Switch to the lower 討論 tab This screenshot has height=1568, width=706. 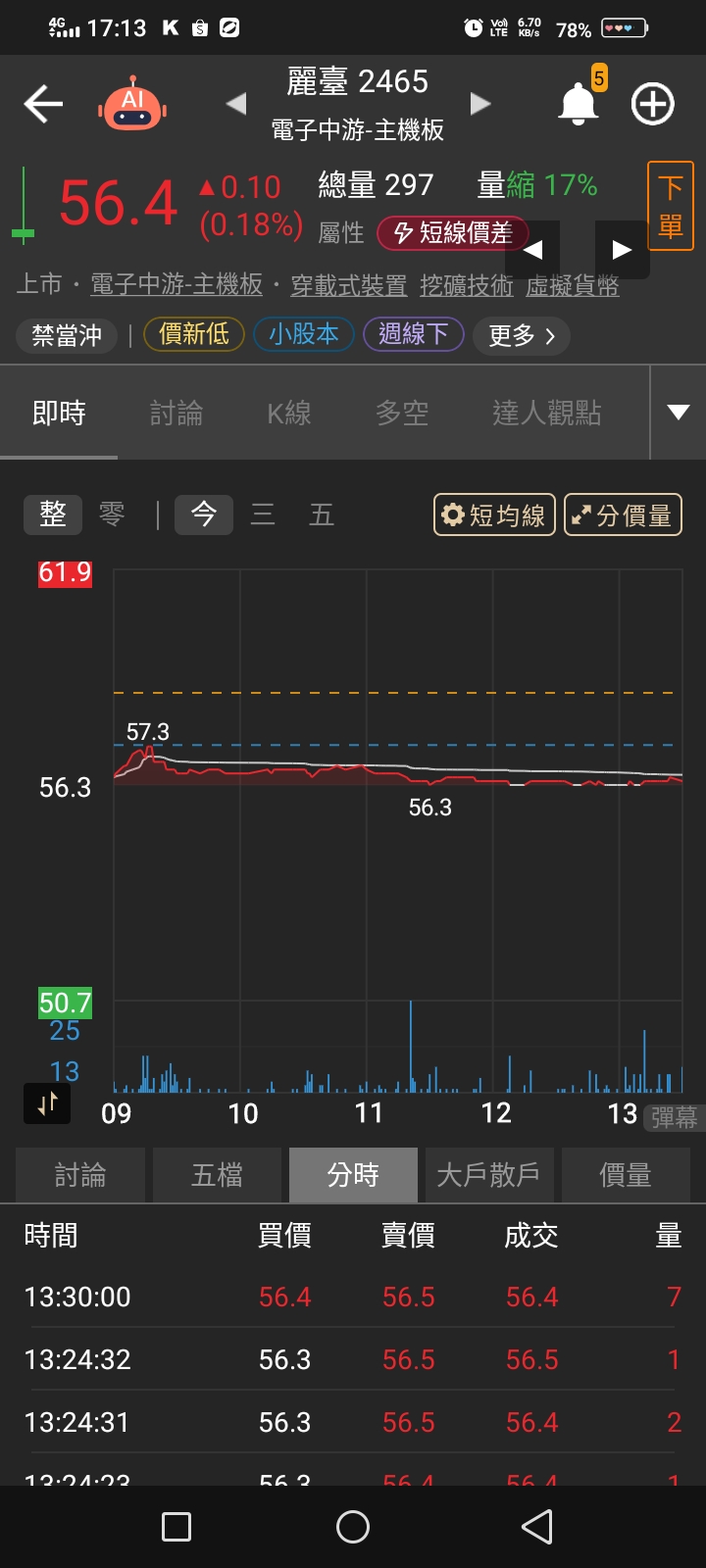click(80, 1175)
